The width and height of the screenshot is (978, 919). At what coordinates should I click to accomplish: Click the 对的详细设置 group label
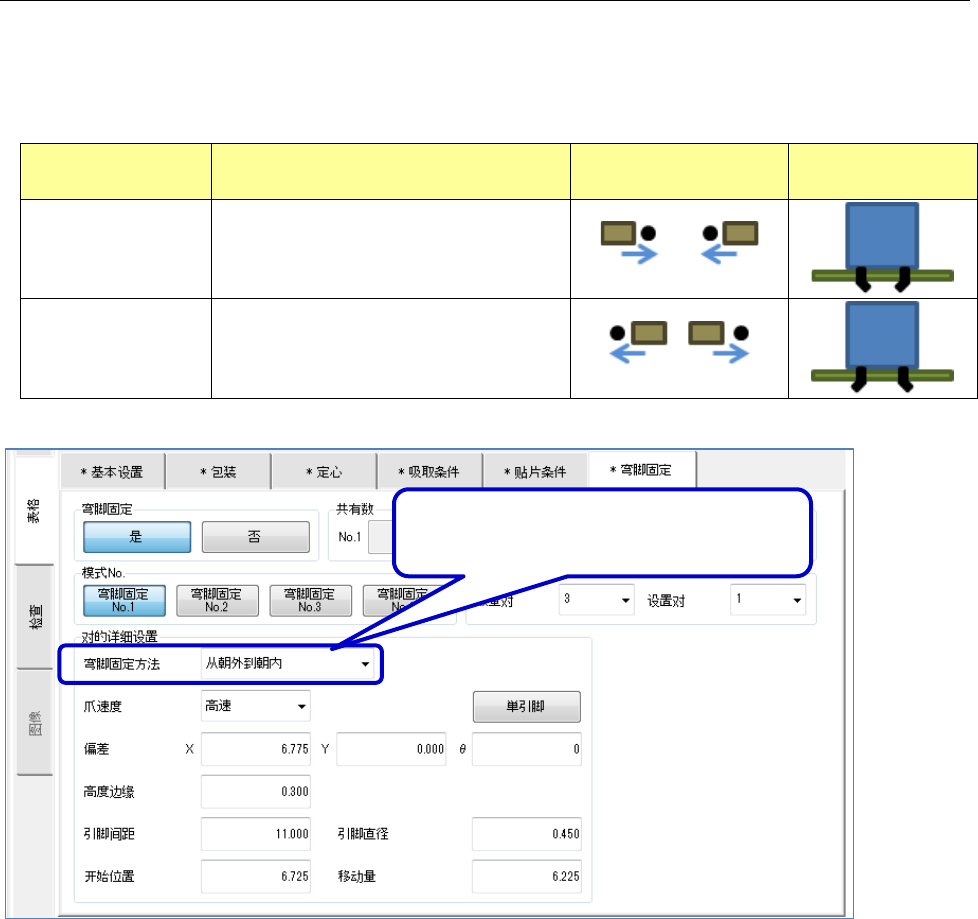[120, 637]
